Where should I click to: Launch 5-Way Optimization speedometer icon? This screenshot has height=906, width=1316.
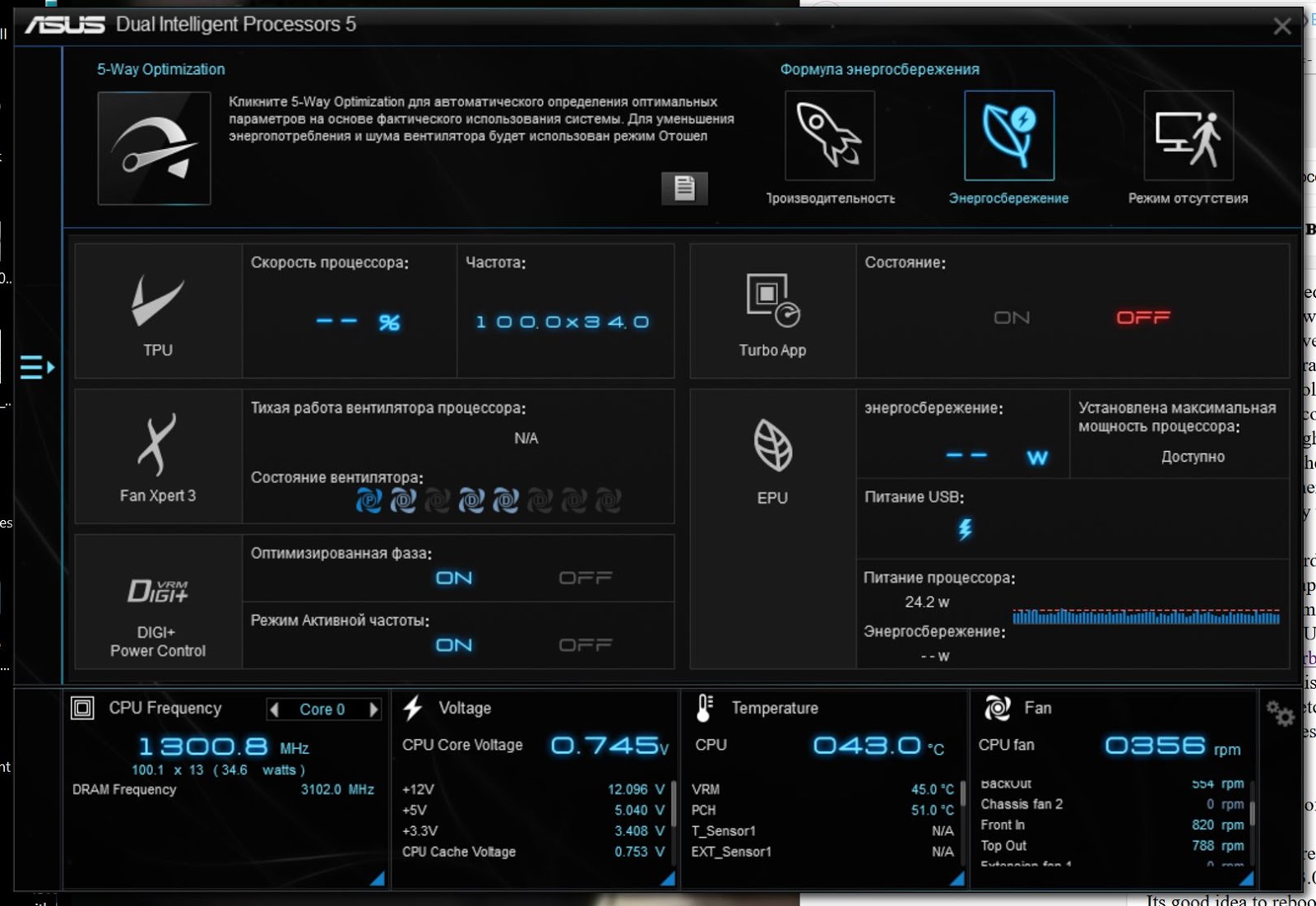154,148
